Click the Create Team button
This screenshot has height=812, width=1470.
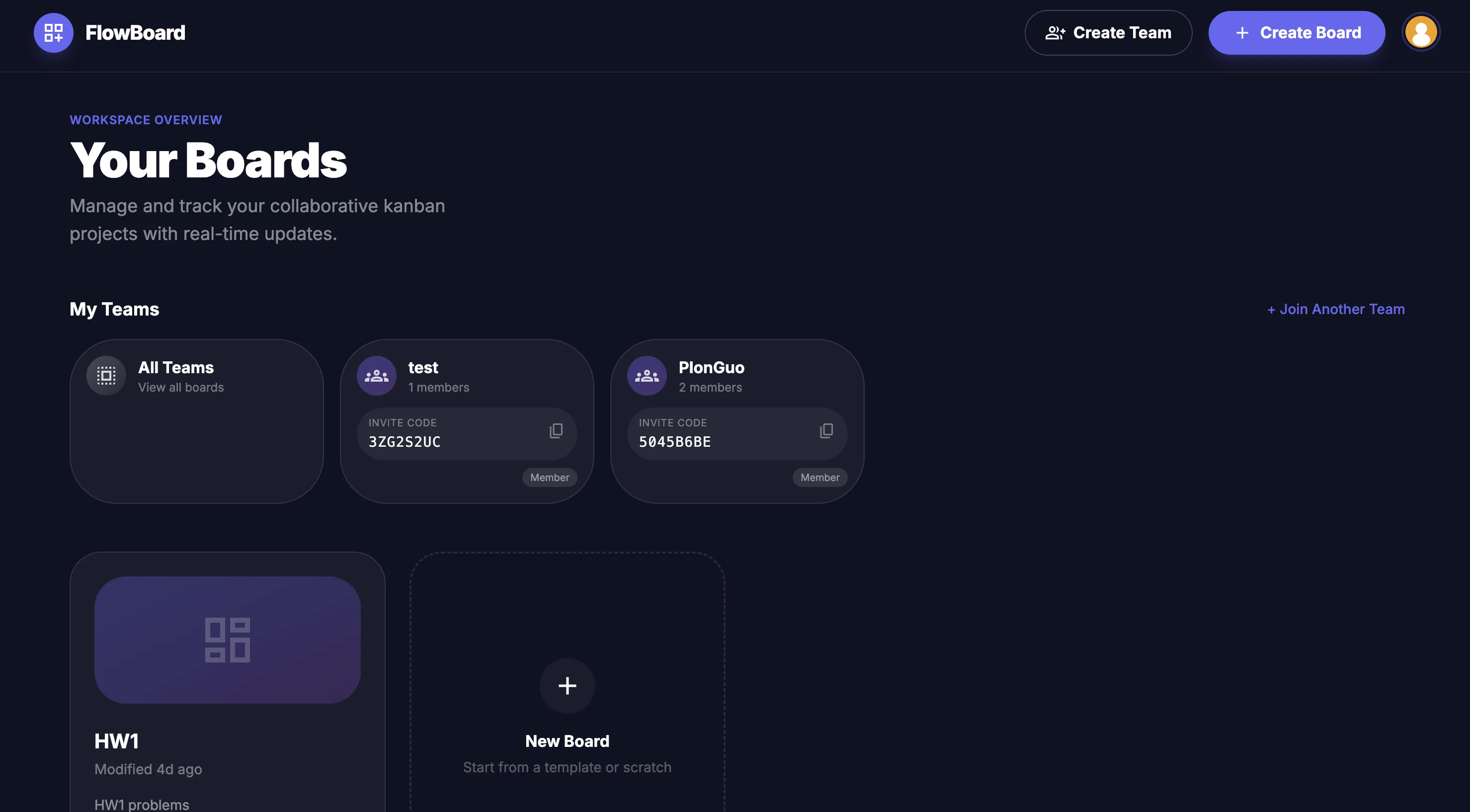click(x=1108, y=32)
